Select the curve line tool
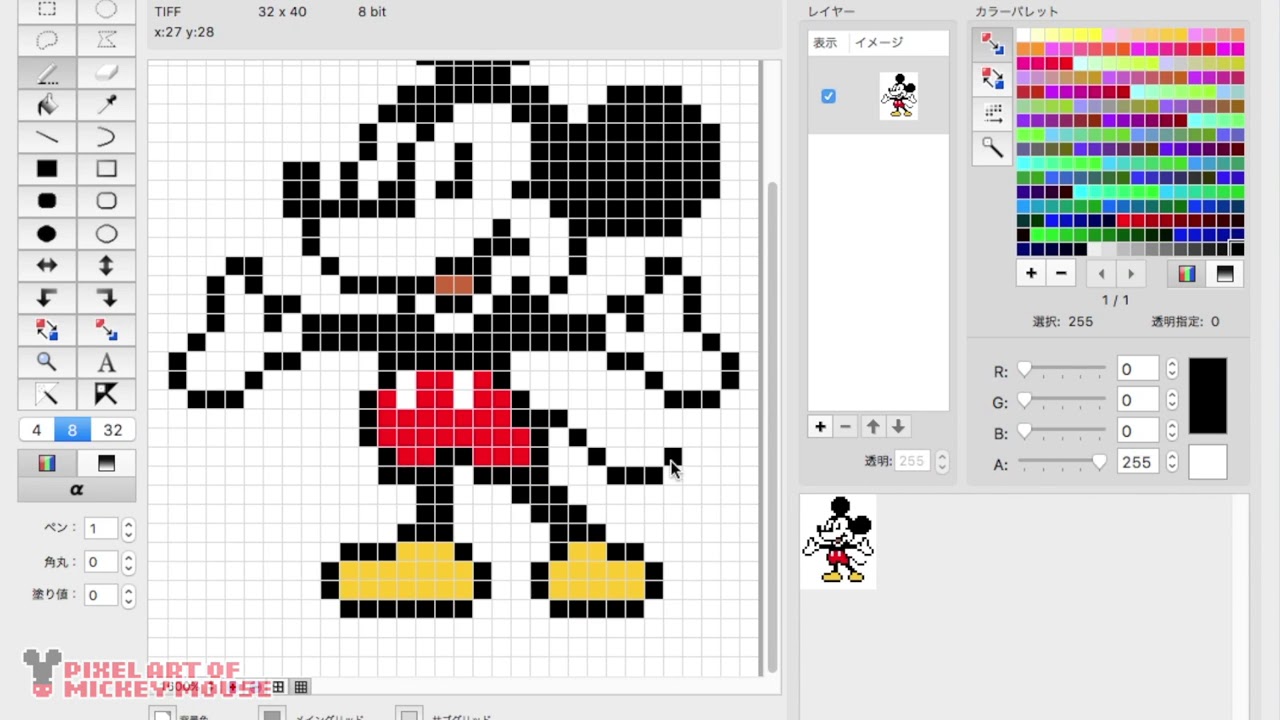 click(x=106, y=136)
